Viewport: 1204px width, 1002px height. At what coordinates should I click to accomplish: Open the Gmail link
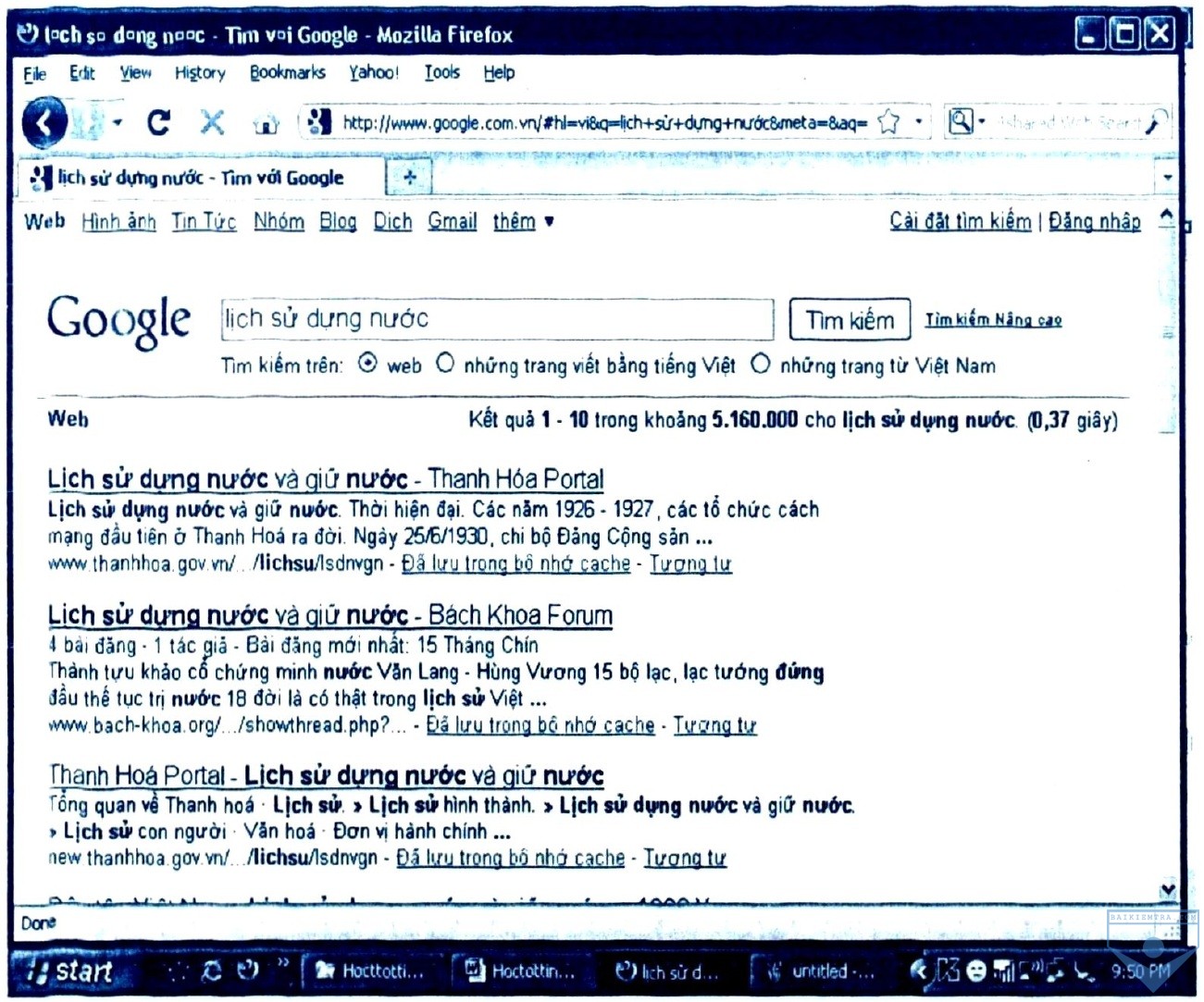click(x=453, y=221)
